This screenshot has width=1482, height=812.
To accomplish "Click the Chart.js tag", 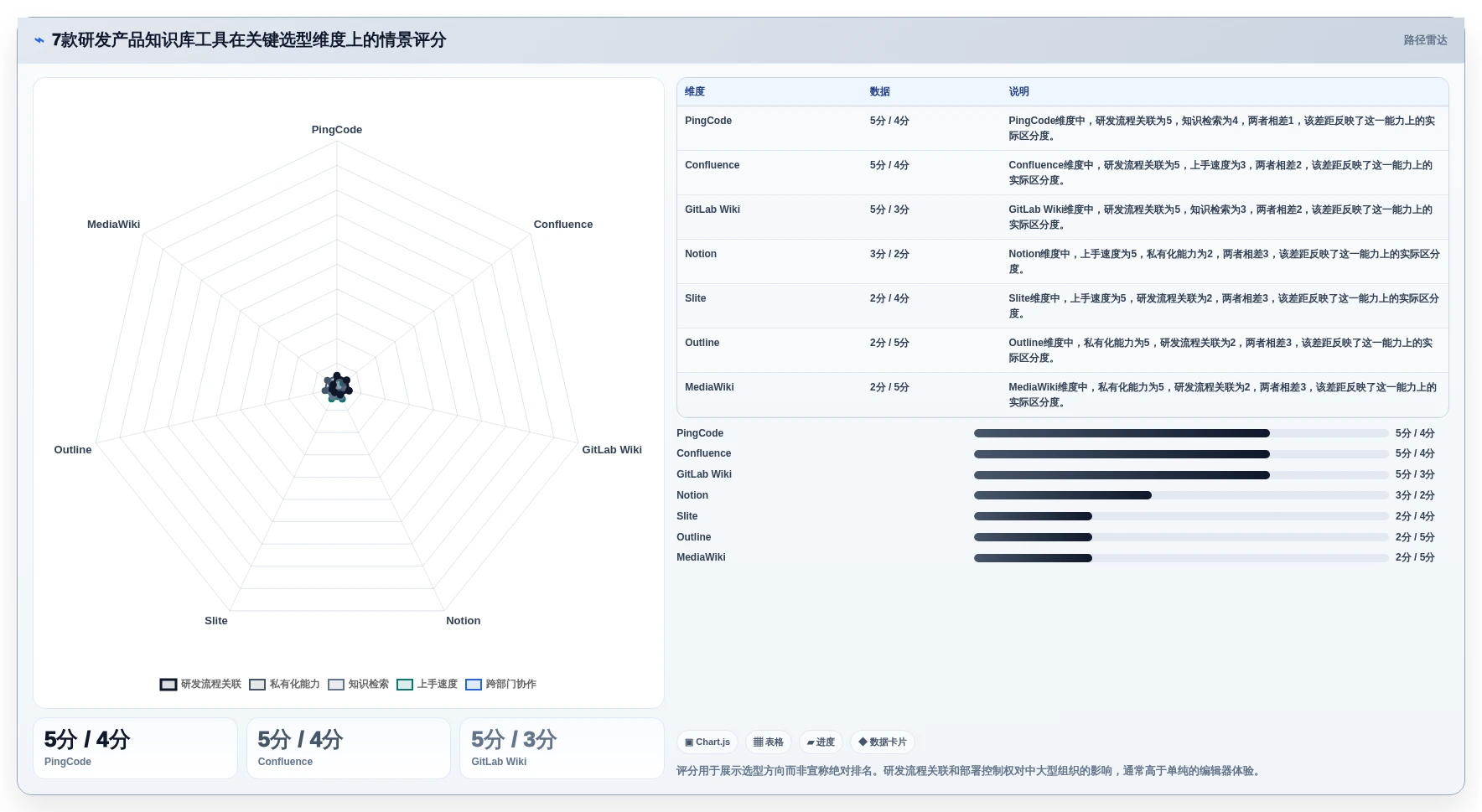I will coord(707,742).
